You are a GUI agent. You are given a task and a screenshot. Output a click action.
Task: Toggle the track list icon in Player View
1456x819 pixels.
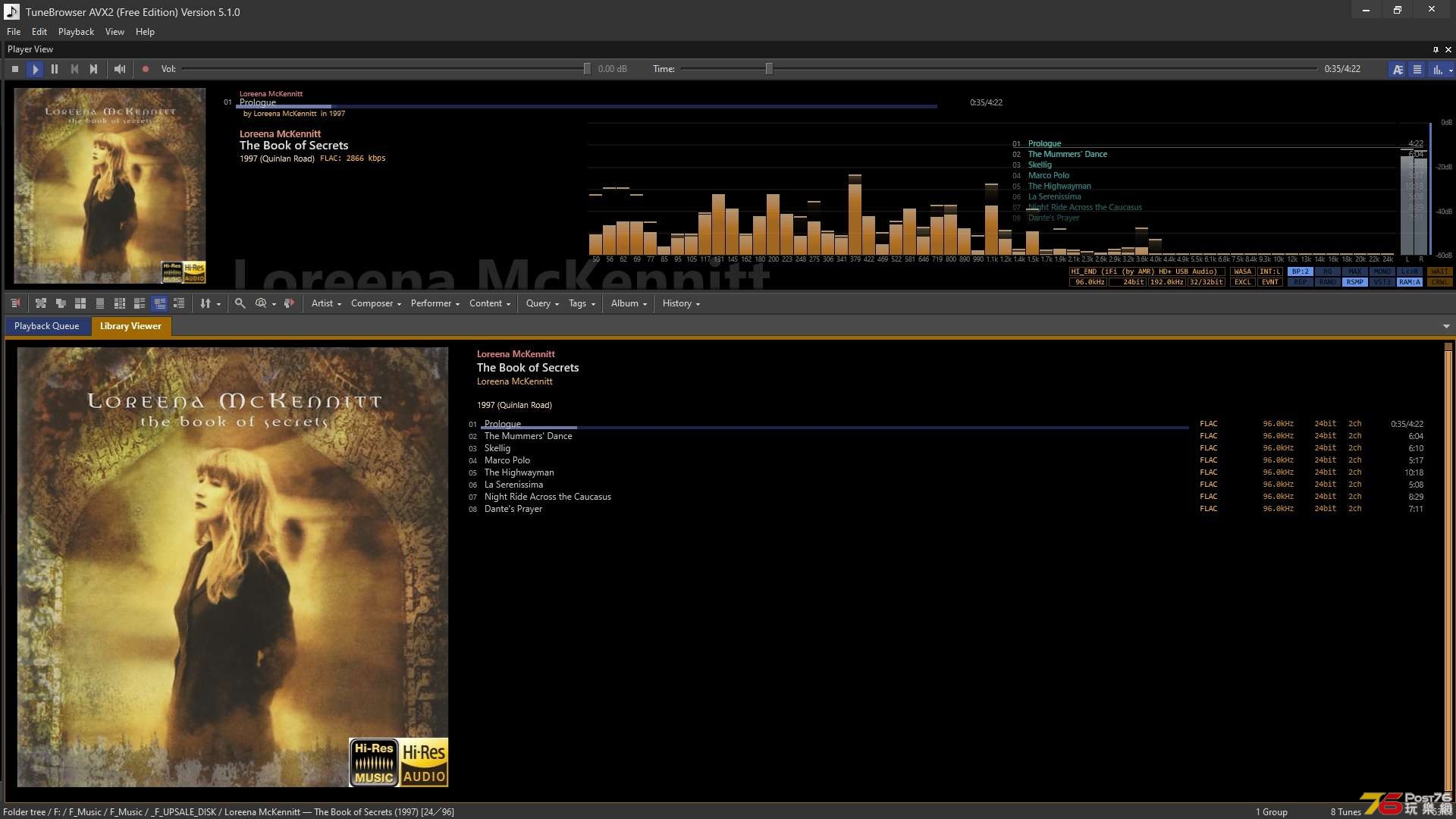pos(1417,69)
